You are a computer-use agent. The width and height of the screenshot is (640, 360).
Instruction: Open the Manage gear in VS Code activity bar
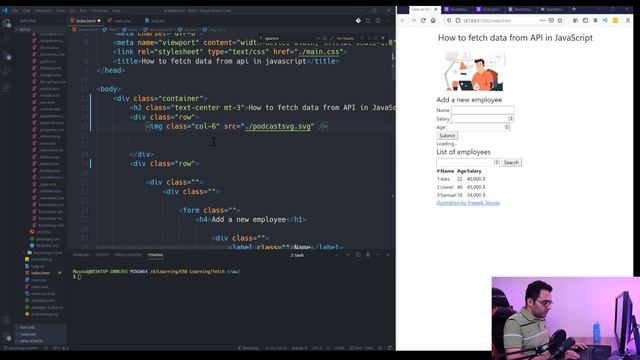pyautogui.click(x=7, y=337)
